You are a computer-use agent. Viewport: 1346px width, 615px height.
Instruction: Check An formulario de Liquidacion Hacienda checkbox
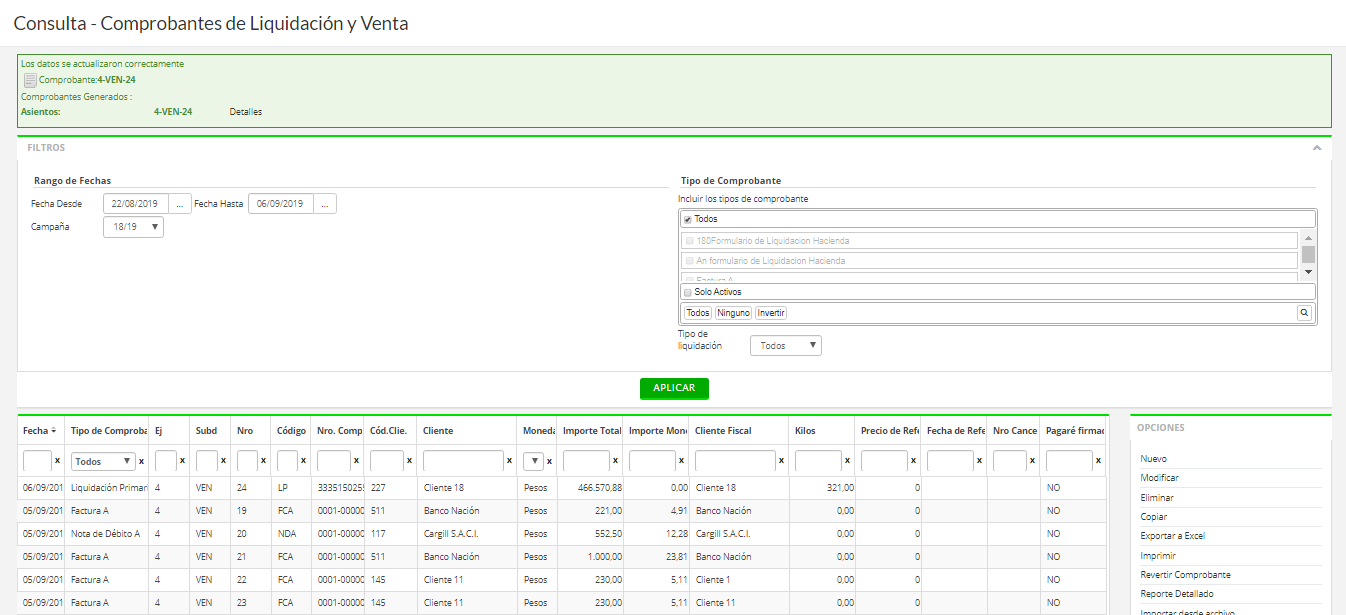click(689, 261)
